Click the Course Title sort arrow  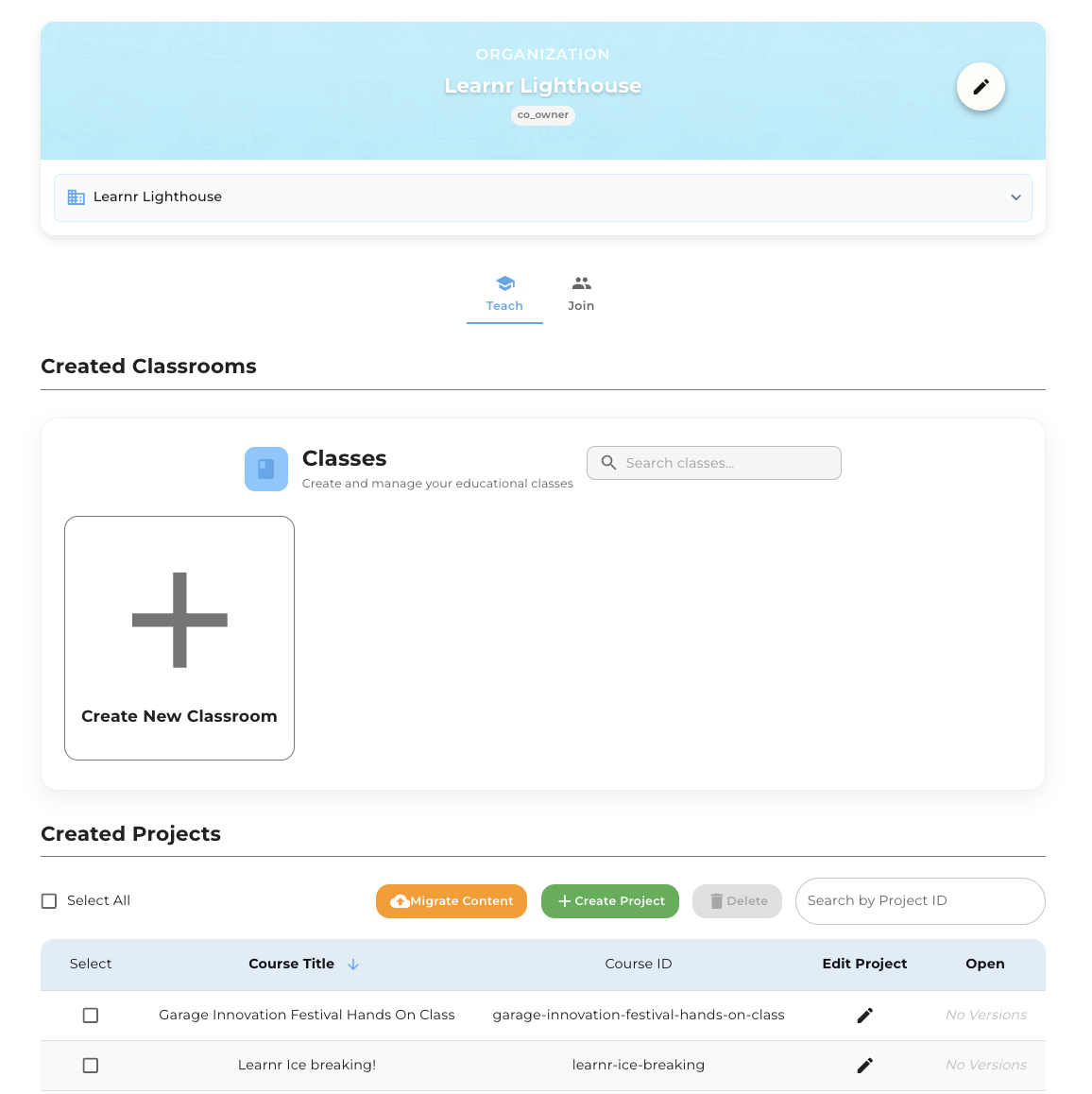coord(353,964)
